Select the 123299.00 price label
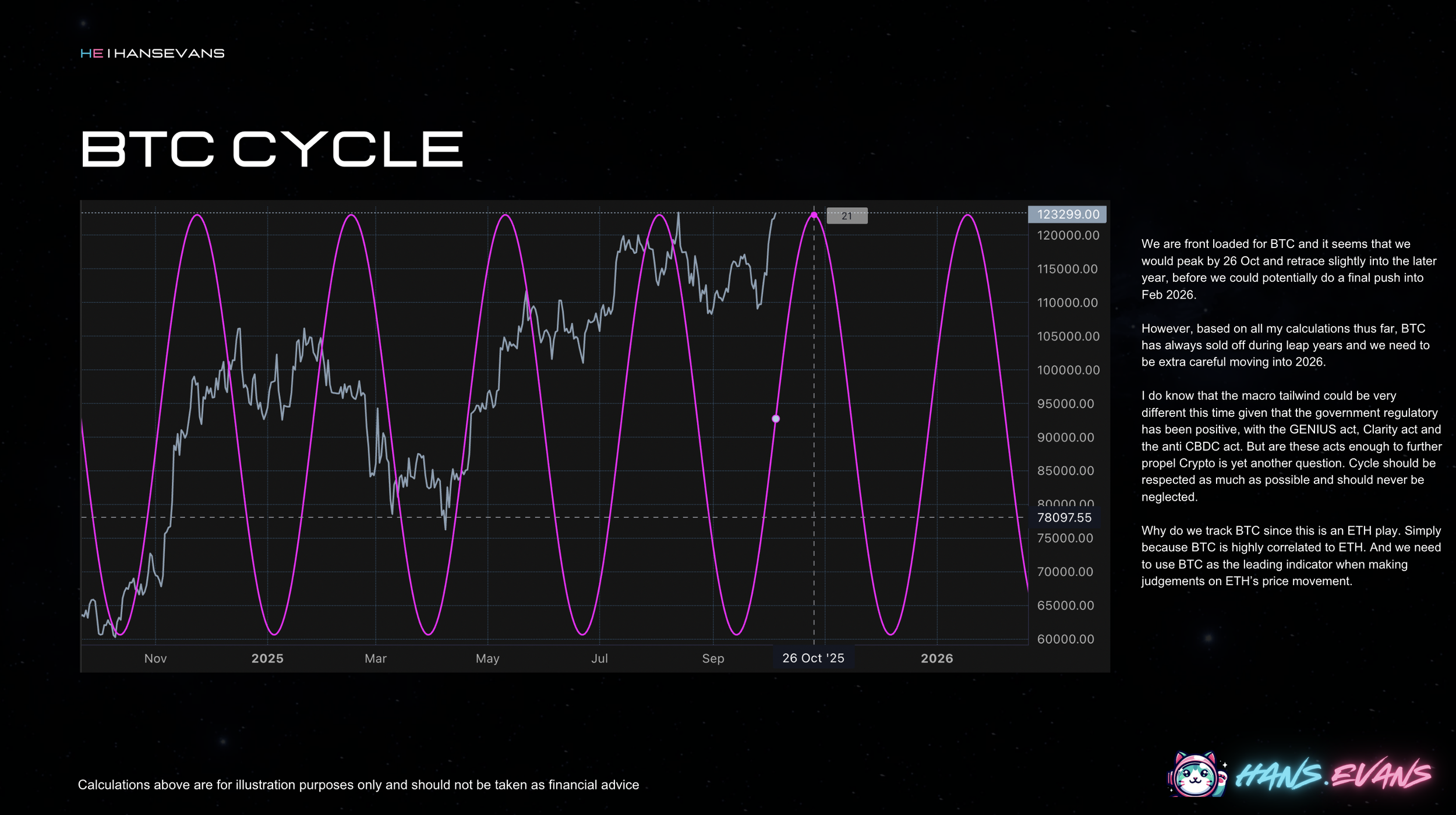 click(x=1067, y=214)
